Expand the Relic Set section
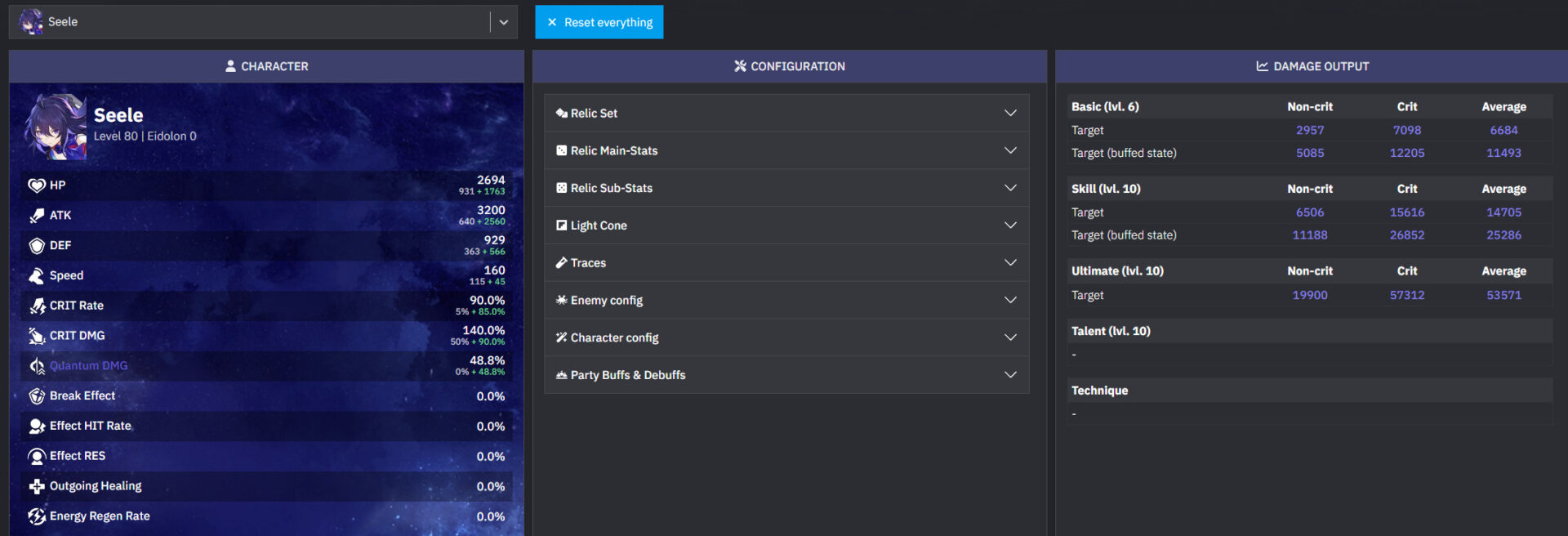1568x536 pixels. click(x=786, y=114)
